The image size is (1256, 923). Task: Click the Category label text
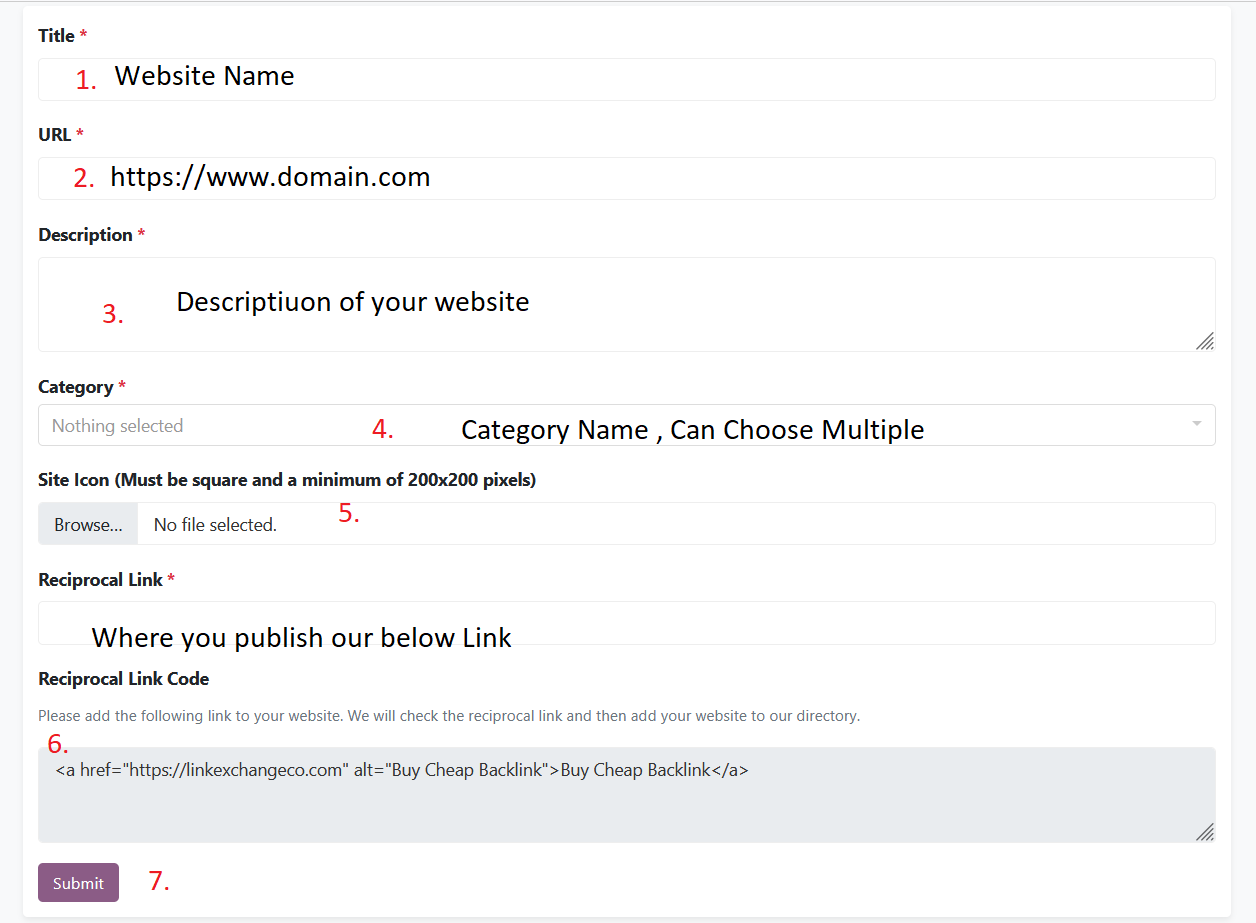75,387
